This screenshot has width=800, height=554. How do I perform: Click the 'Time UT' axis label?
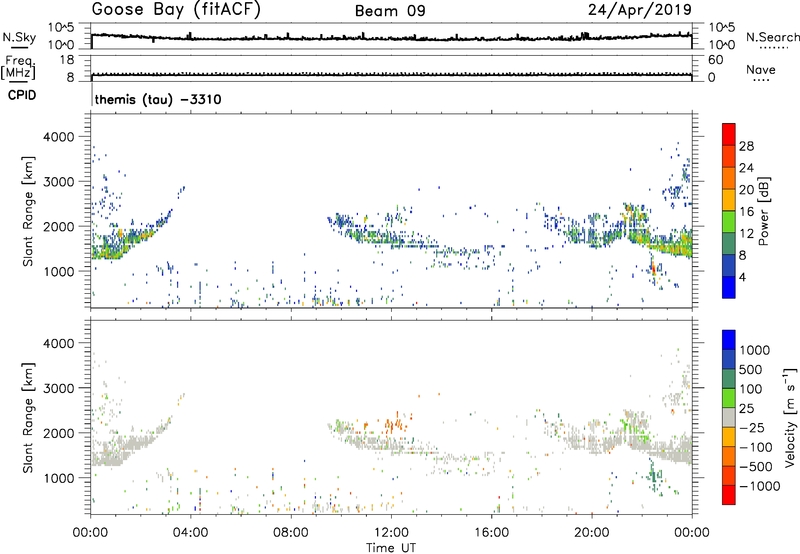point(391,548)
